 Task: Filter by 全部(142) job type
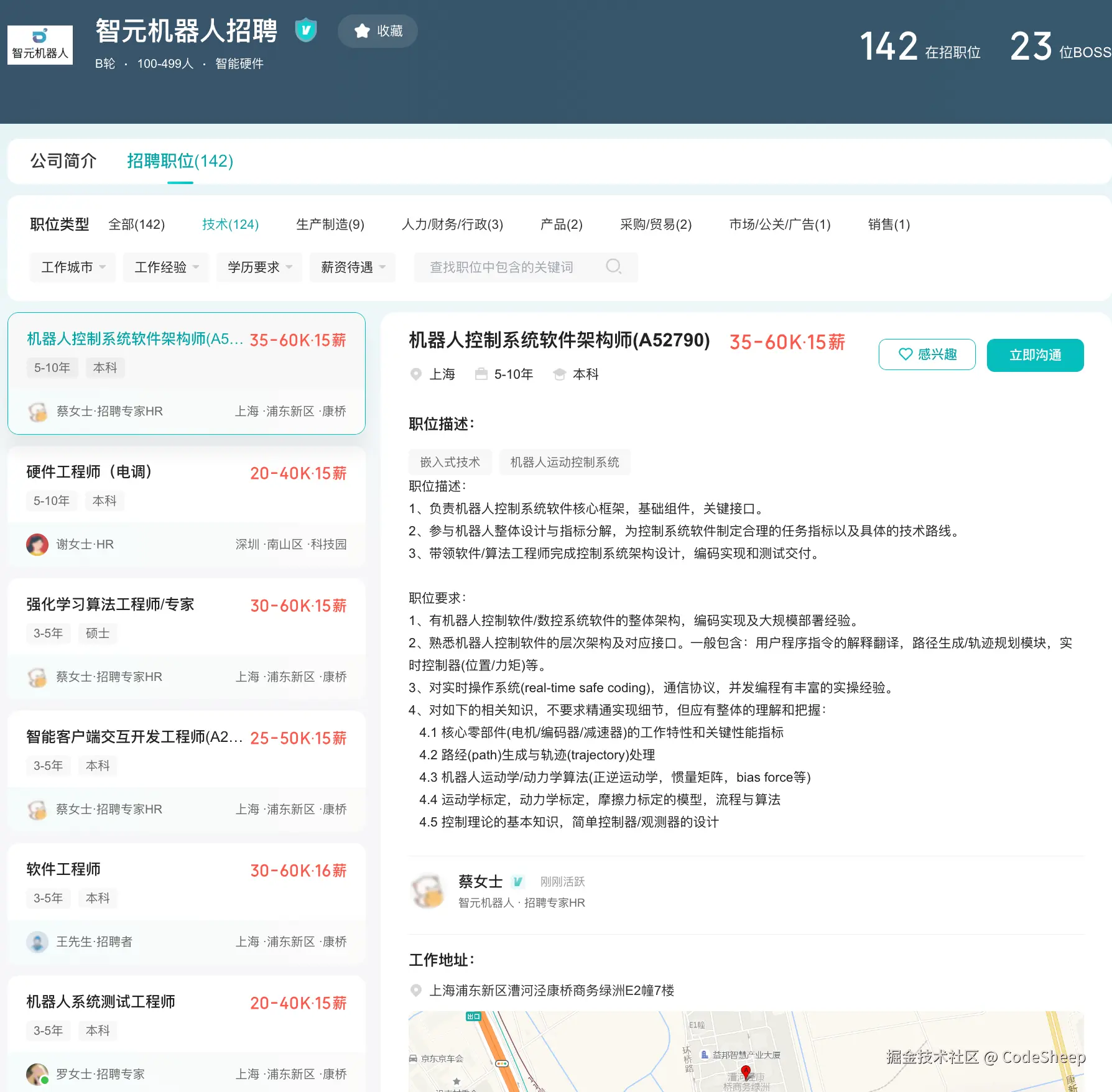[x=137, y=224]
